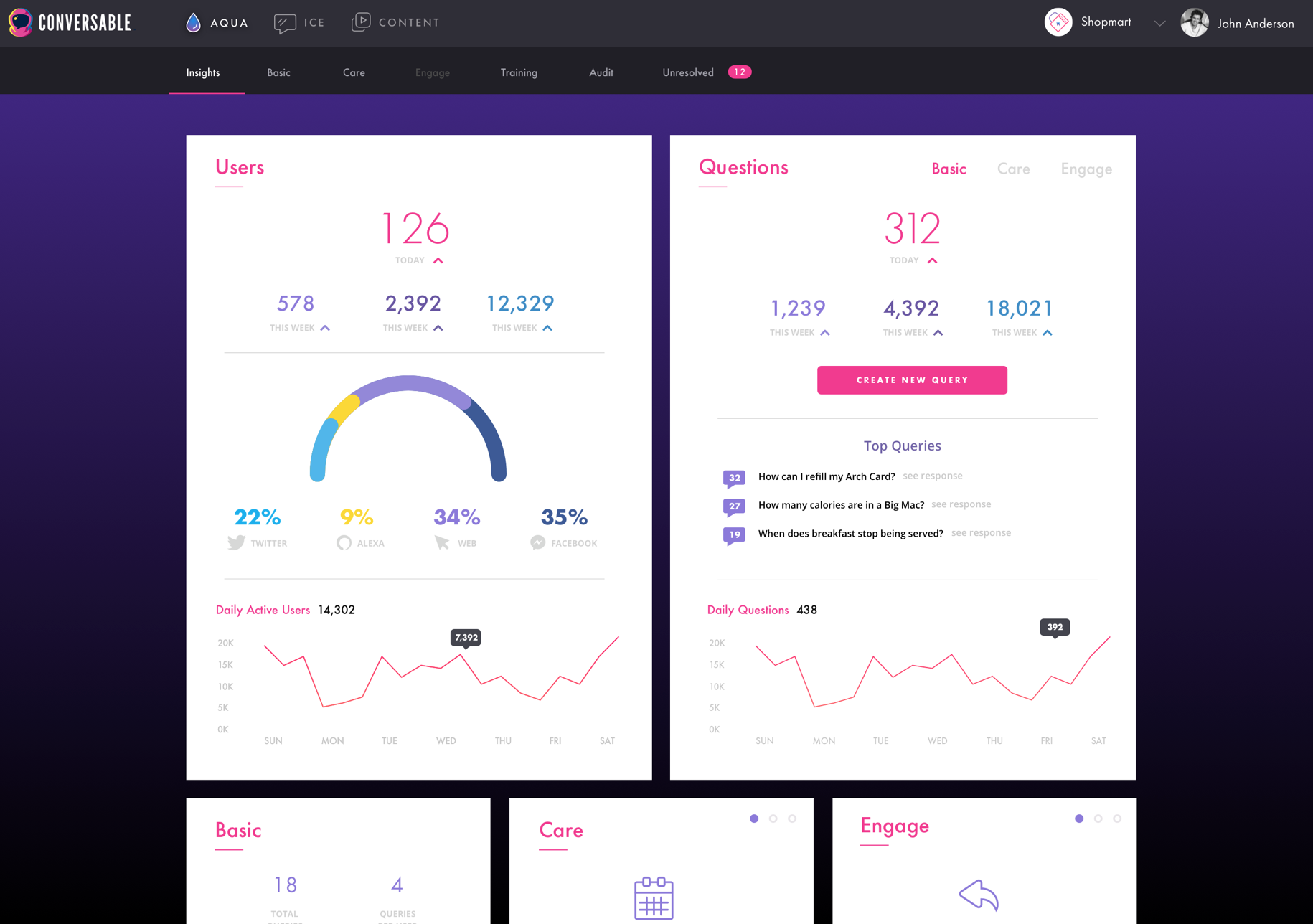Open the ICE chat bubble icon
The height and width of the screenshot is (924, 1313).
pyautogui.click(x=285, y=23)
